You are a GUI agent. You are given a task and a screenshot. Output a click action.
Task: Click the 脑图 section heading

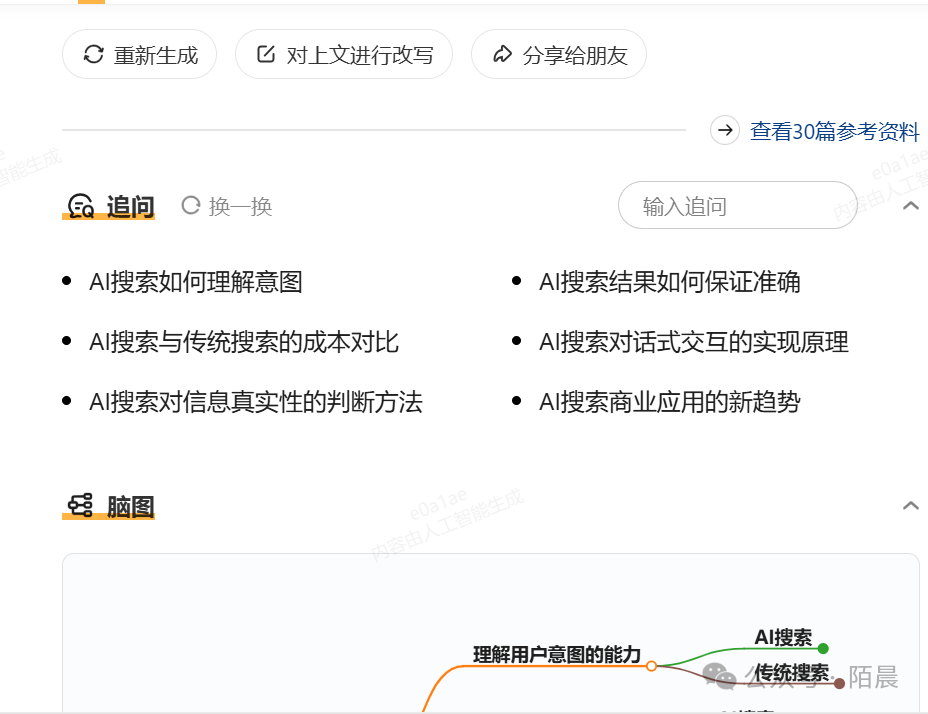coord(130,507)
